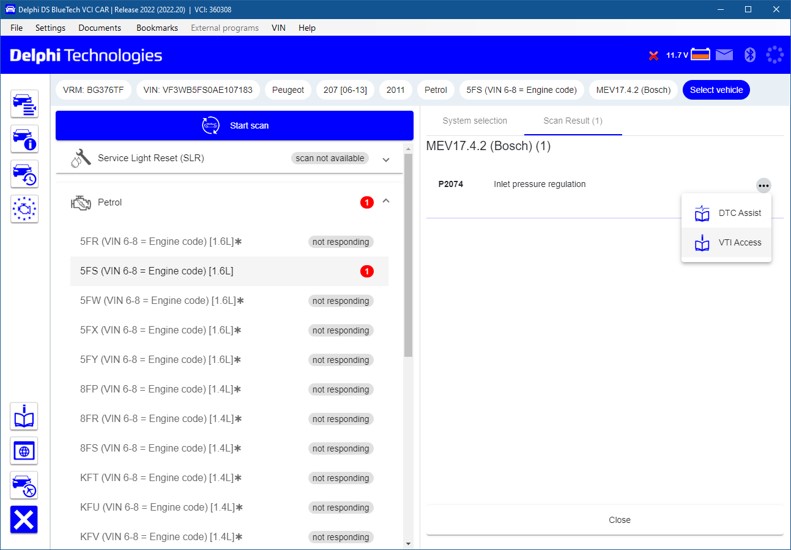This screenshot has height=550, width=791.
Task: Choose VTI Access from the popup menu
Action: point(726,243)
